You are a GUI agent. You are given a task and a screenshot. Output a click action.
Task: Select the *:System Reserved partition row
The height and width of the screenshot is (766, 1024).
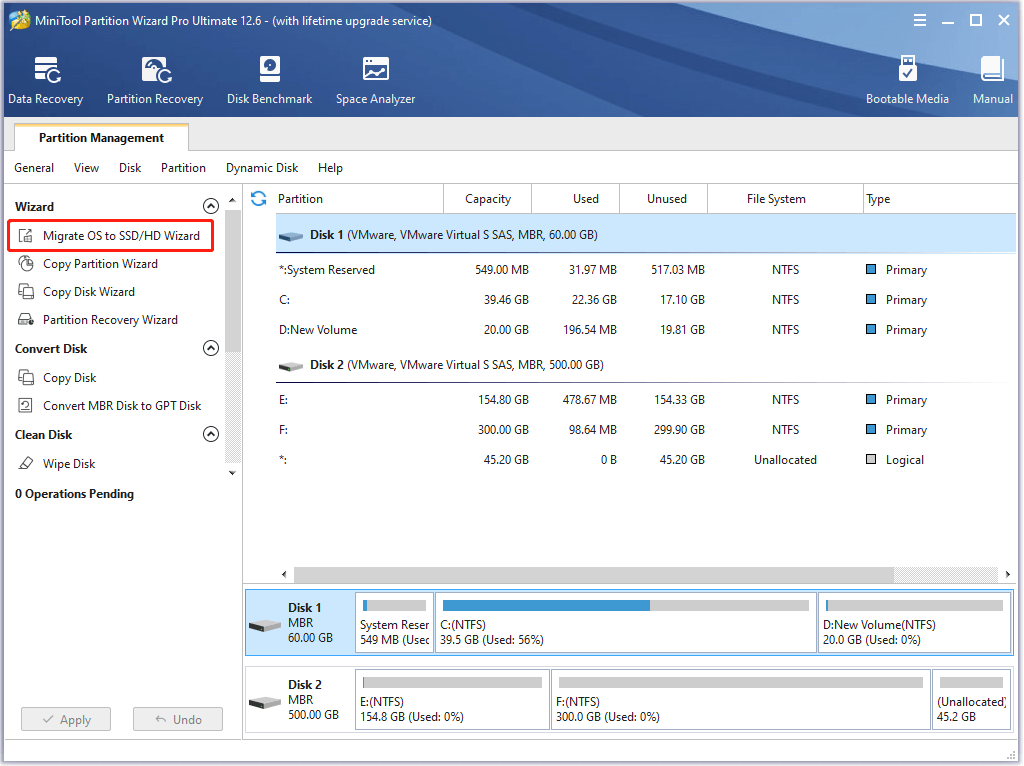click(646, 270)
